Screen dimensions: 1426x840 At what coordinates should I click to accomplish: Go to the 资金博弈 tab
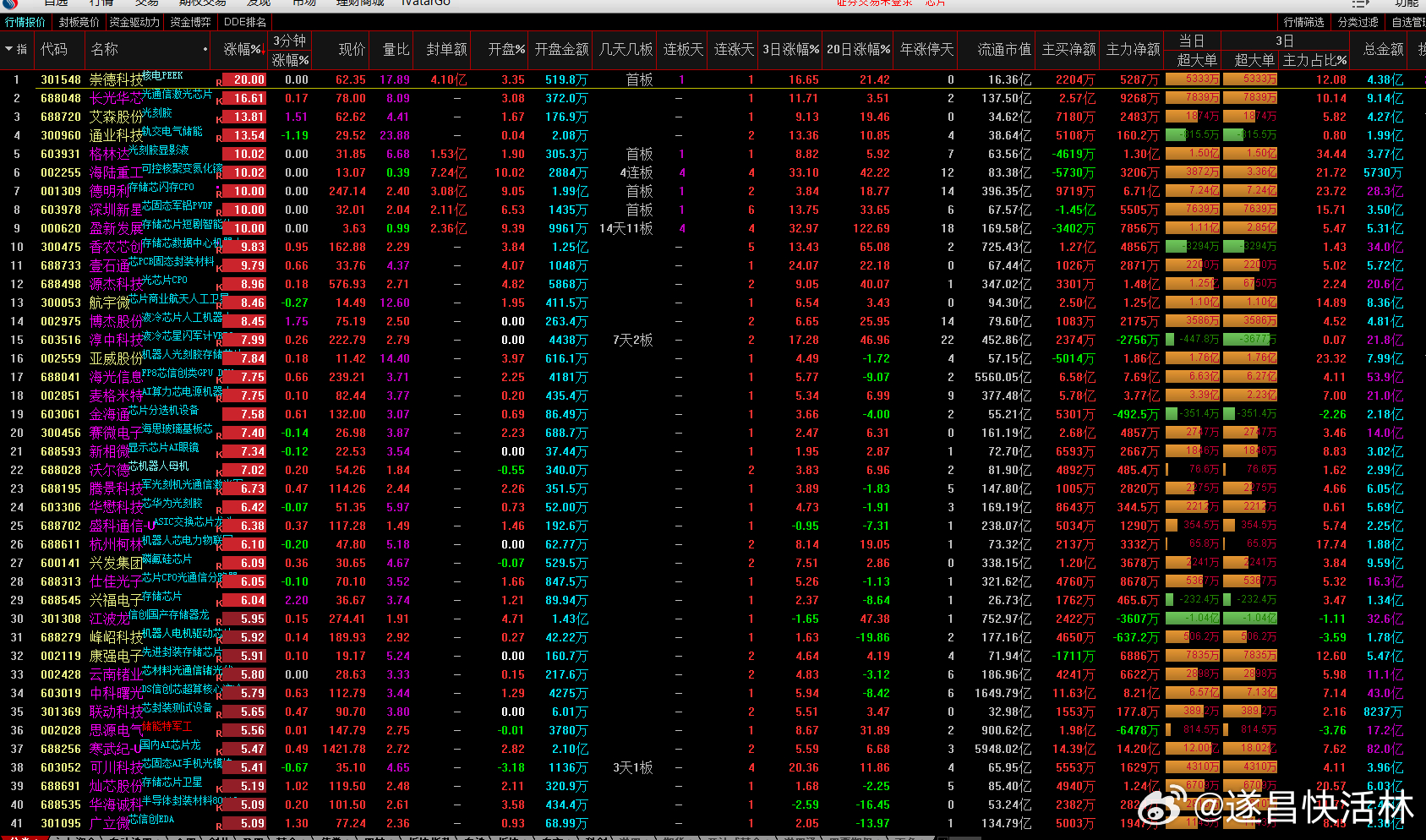pos(191,22)
